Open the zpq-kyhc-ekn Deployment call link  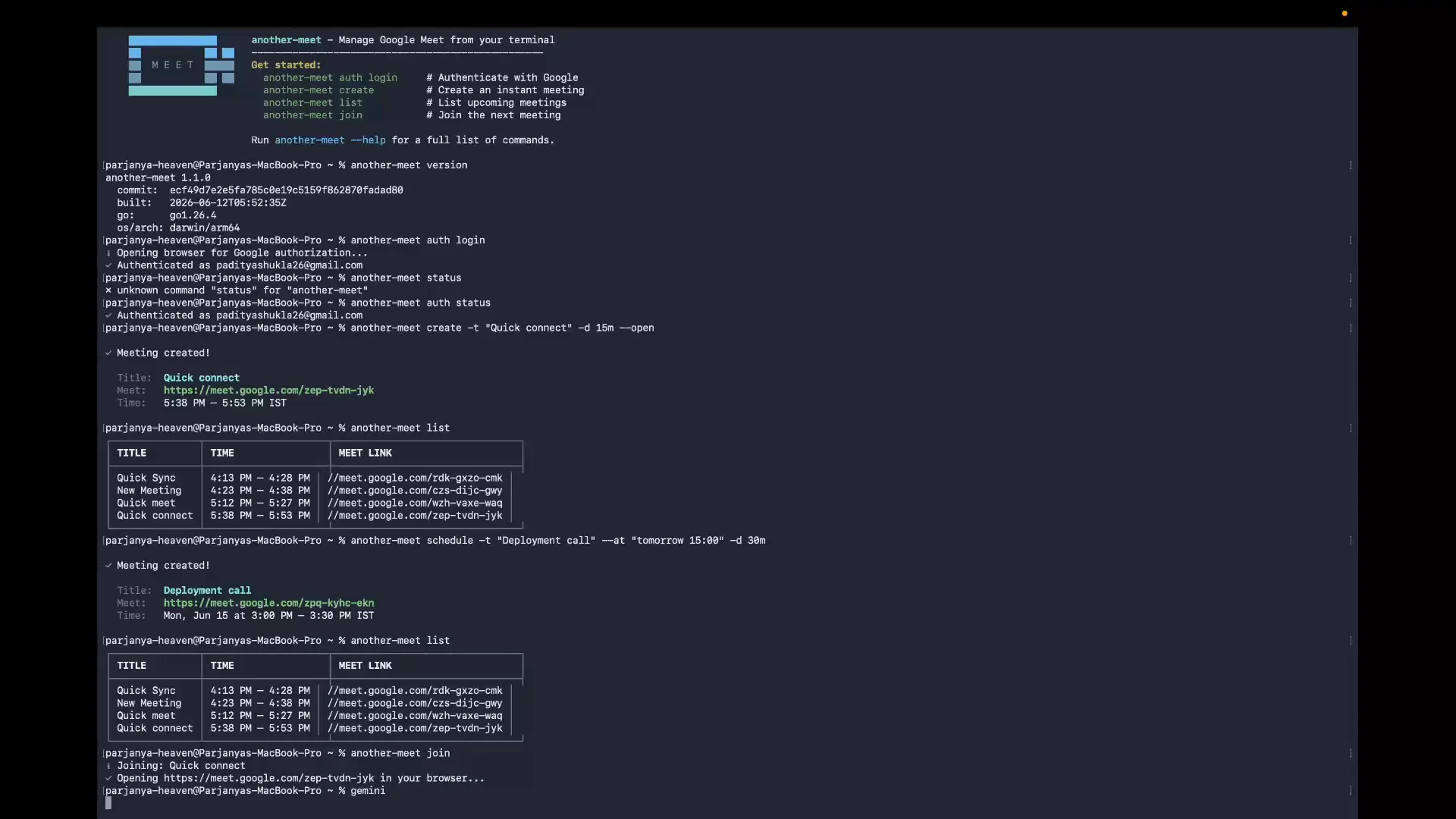click(x=268, y=603)
